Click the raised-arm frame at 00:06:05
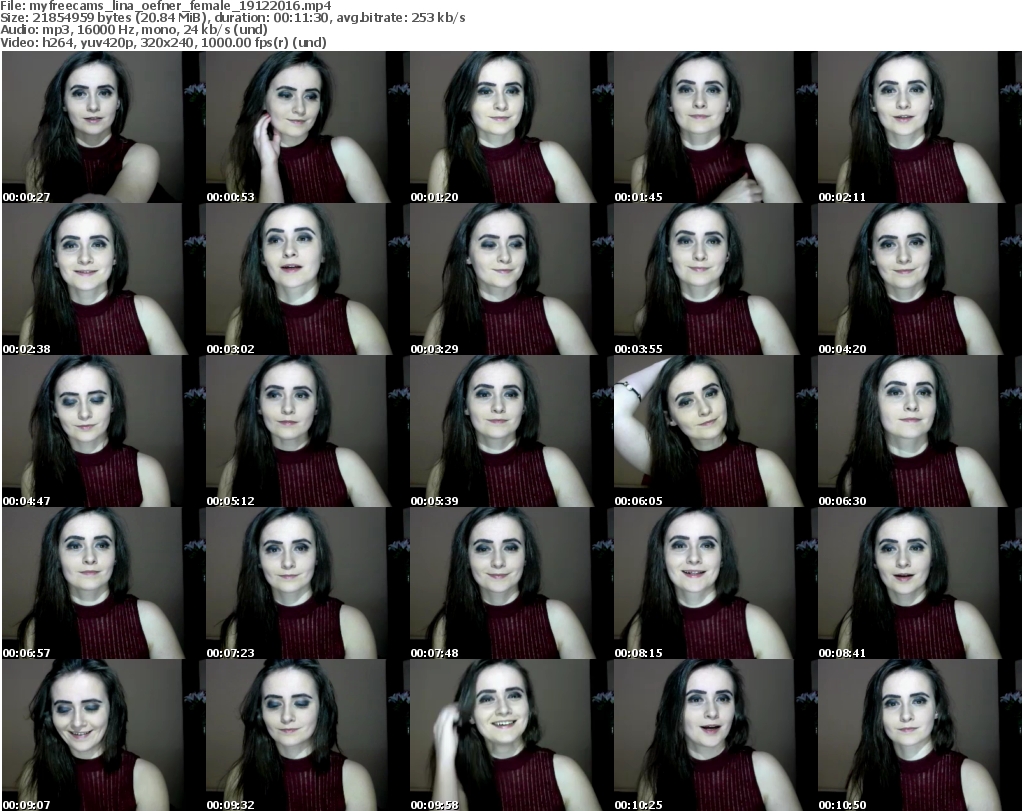Screen dimensions: 1024x811 714,431
